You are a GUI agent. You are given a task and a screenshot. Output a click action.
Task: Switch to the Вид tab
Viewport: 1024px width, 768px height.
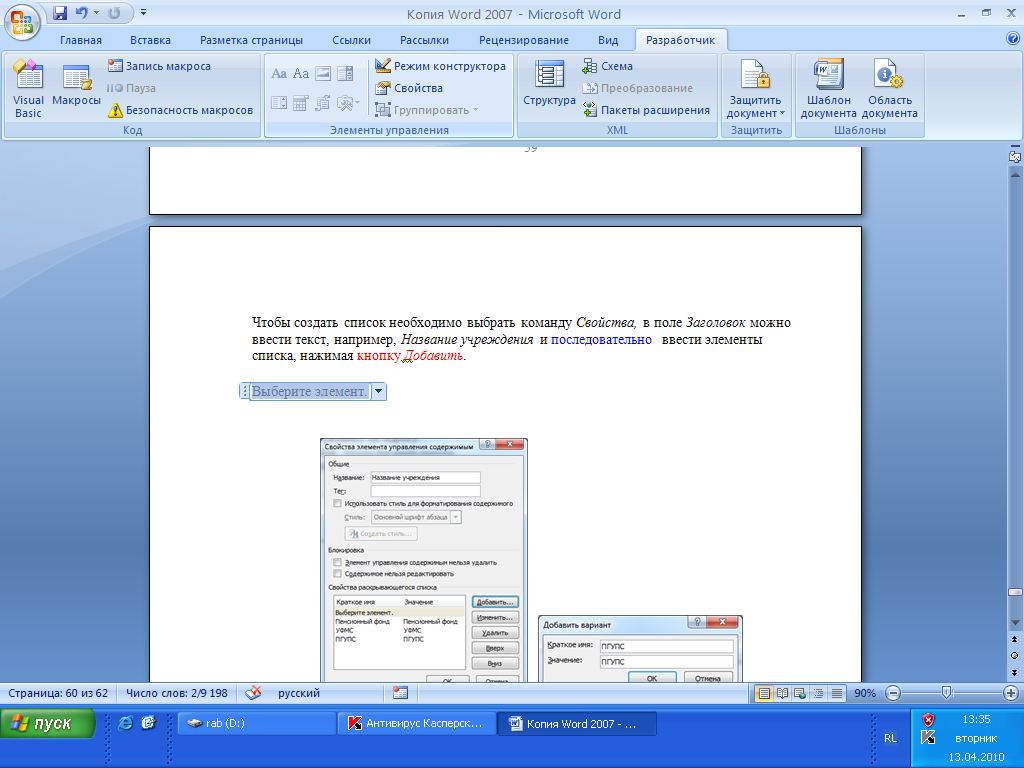(x=608, y=40)
